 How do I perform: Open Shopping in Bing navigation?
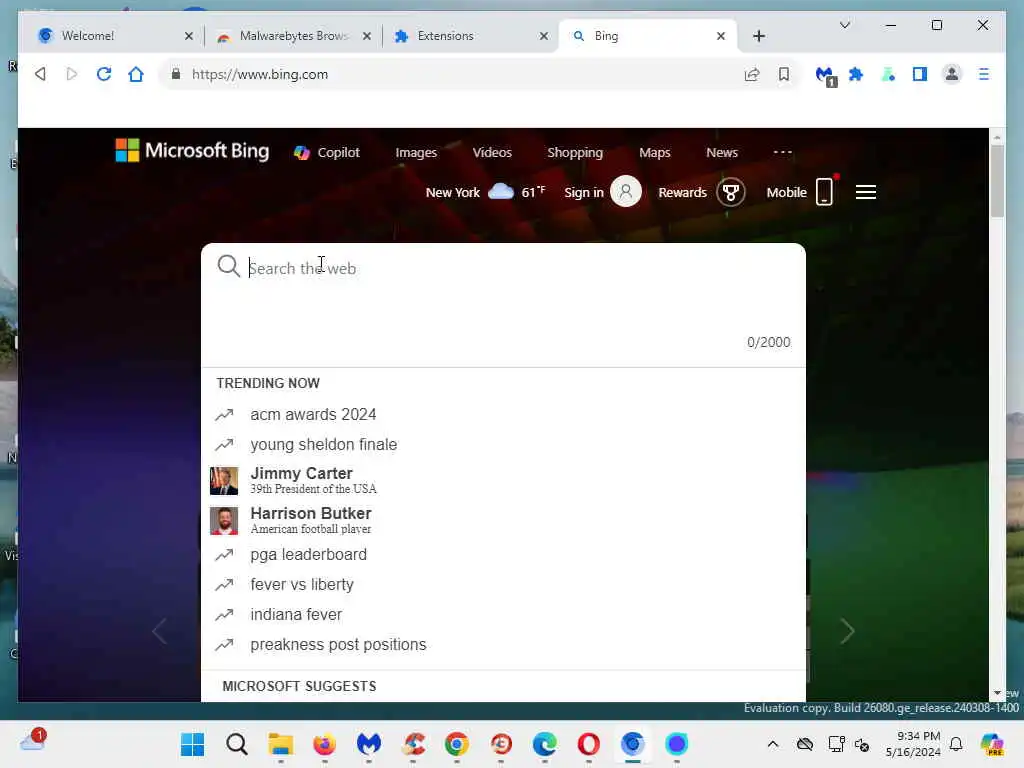[x=575, y=153]
